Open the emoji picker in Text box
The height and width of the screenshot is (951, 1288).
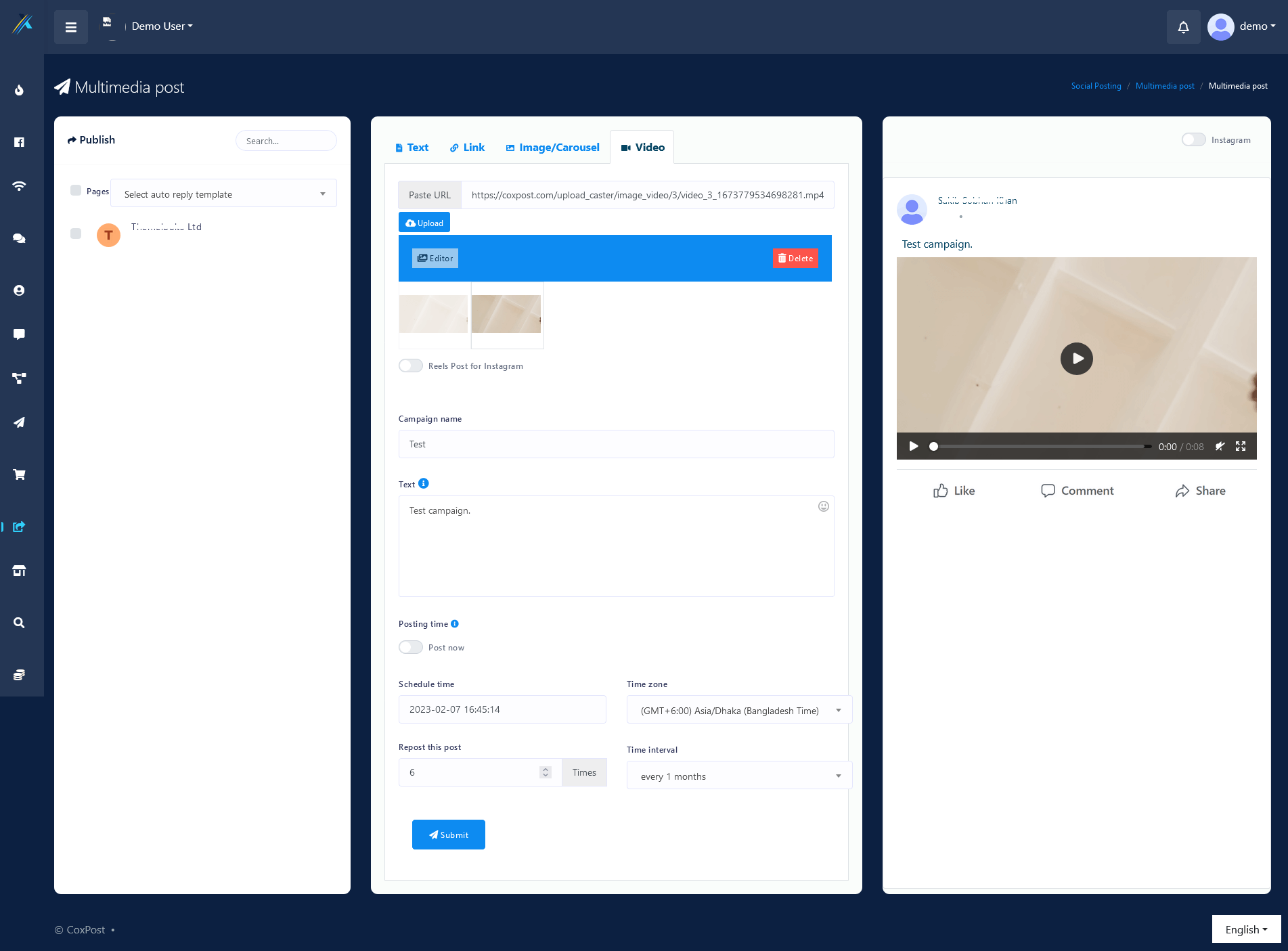tap(823, 506)
